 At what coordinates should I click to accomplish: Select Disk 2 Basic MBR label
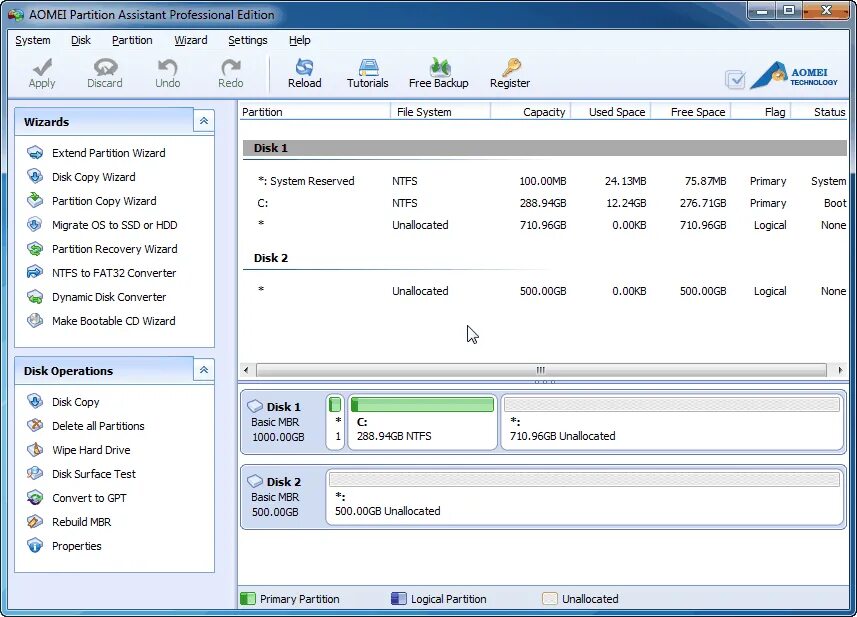(x=282, y=497)
